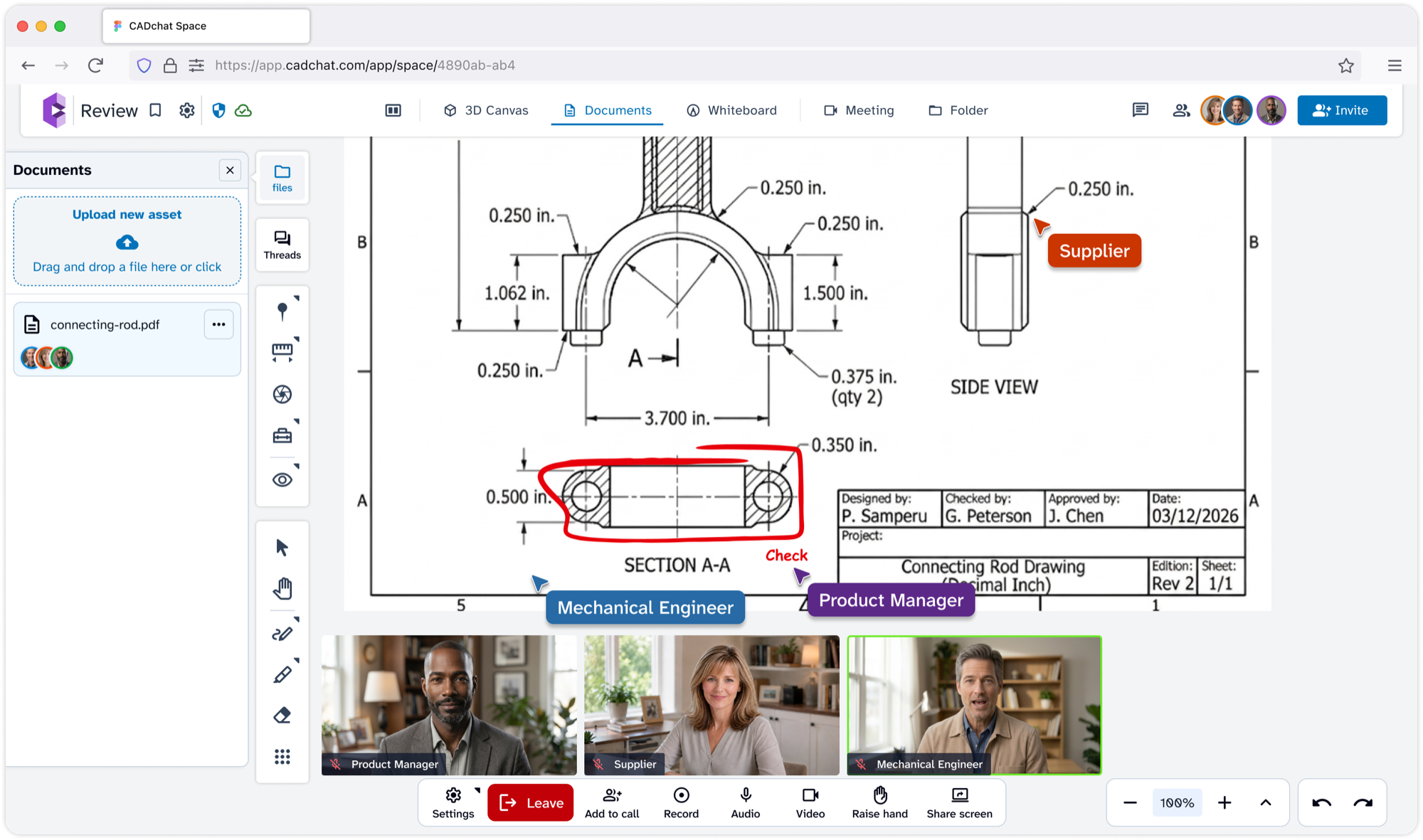Viewport: 1423px width, 840px height.
Task: Select the freehand draw tool
Action: click(x=282, y=633)
